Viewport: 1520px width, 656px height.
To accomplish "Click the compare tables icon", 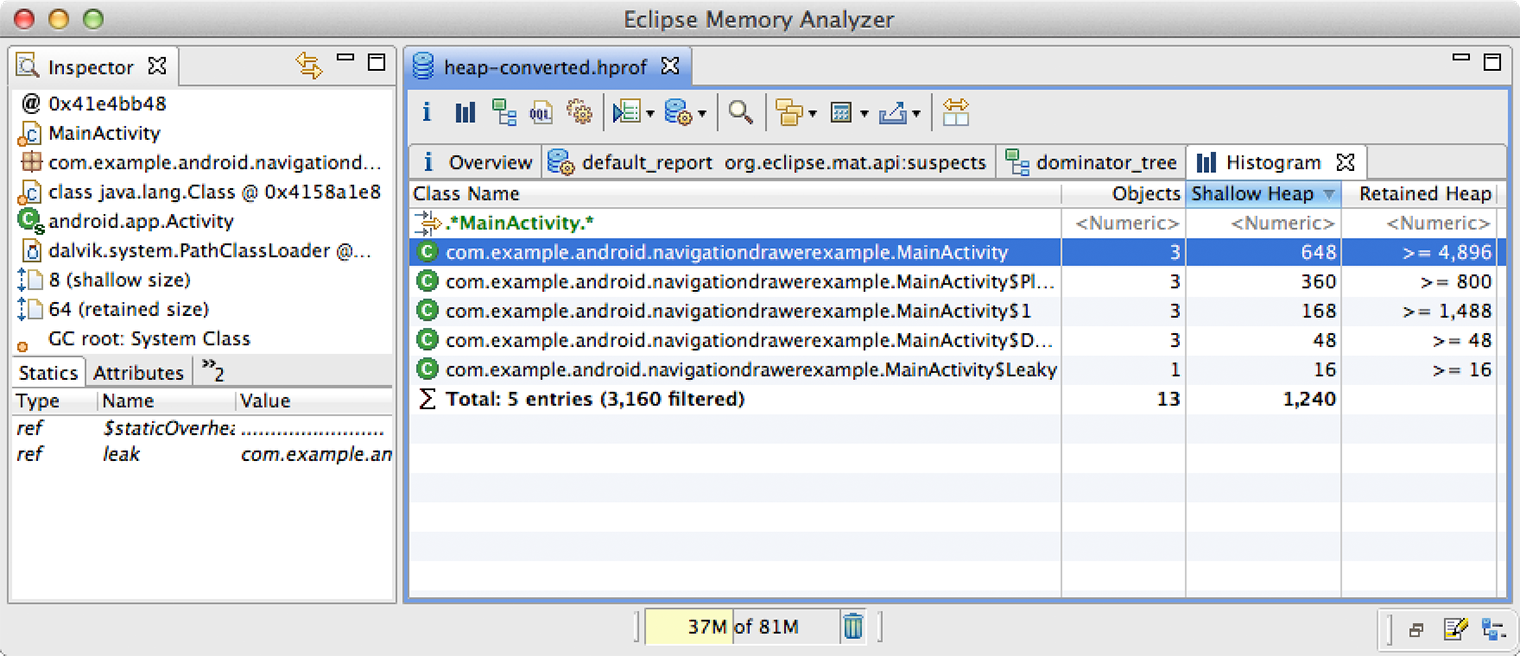I will point(956,112).
